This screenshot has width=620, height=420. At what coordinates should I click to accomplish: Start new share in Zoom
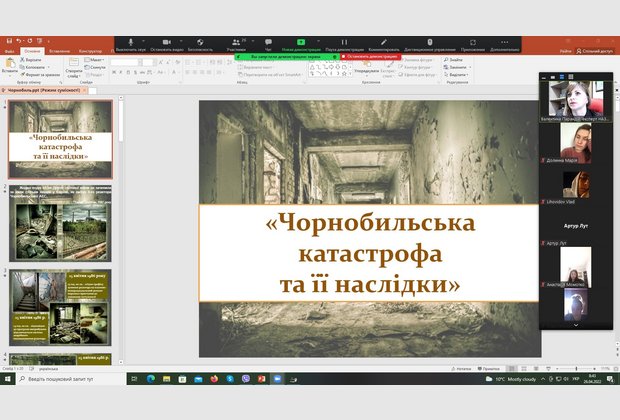tap(301, 45)
